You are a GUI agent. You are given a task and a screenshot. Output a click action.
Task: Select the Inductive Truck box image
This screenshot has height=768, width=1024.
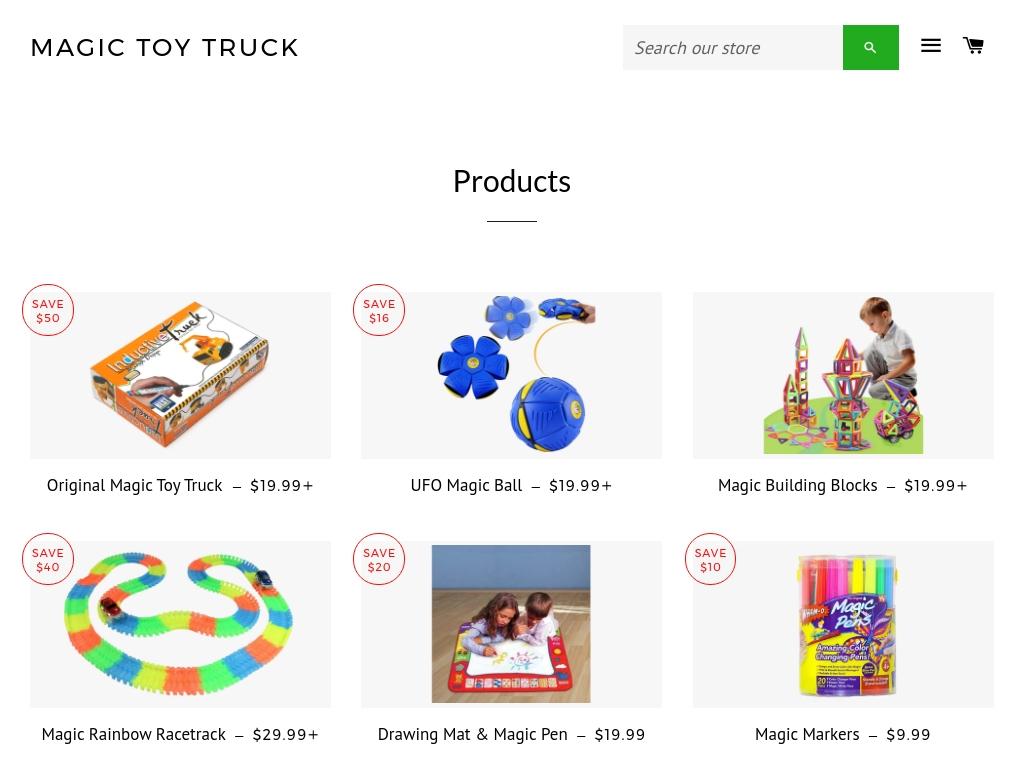click(x=180, y=376)
